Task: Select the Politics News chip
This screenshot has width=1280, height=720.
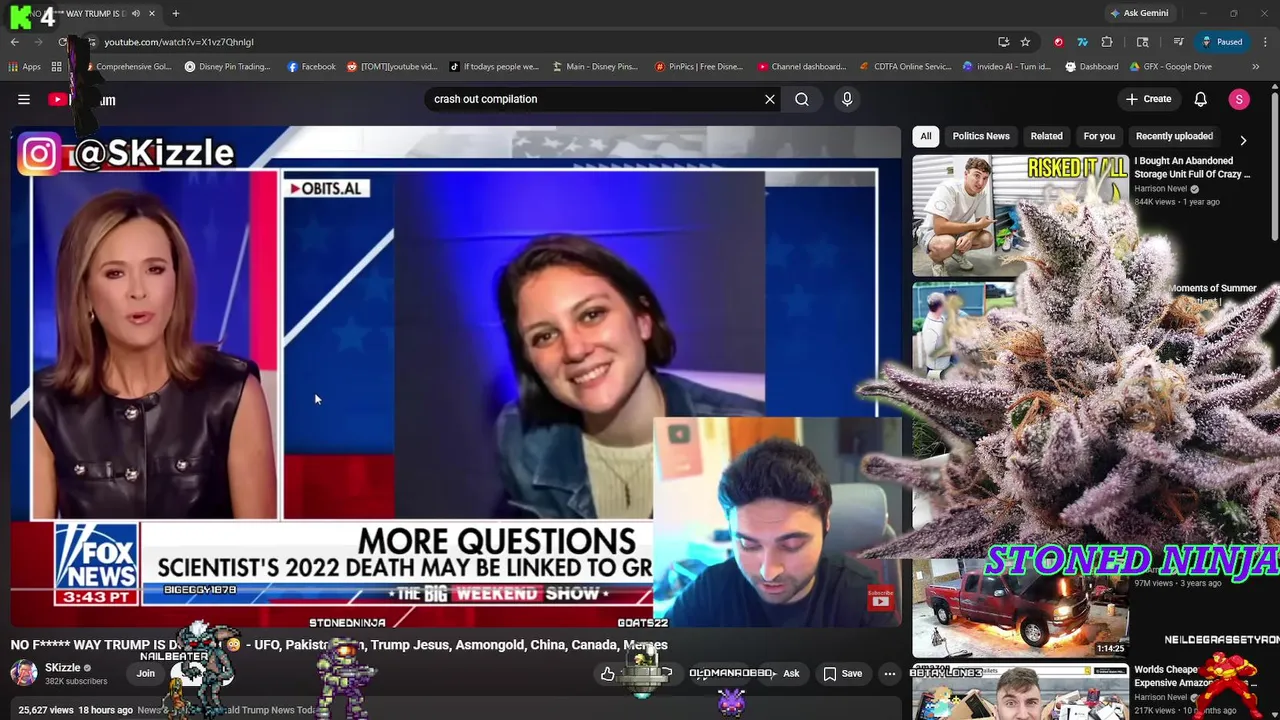Action: [981, 136]
